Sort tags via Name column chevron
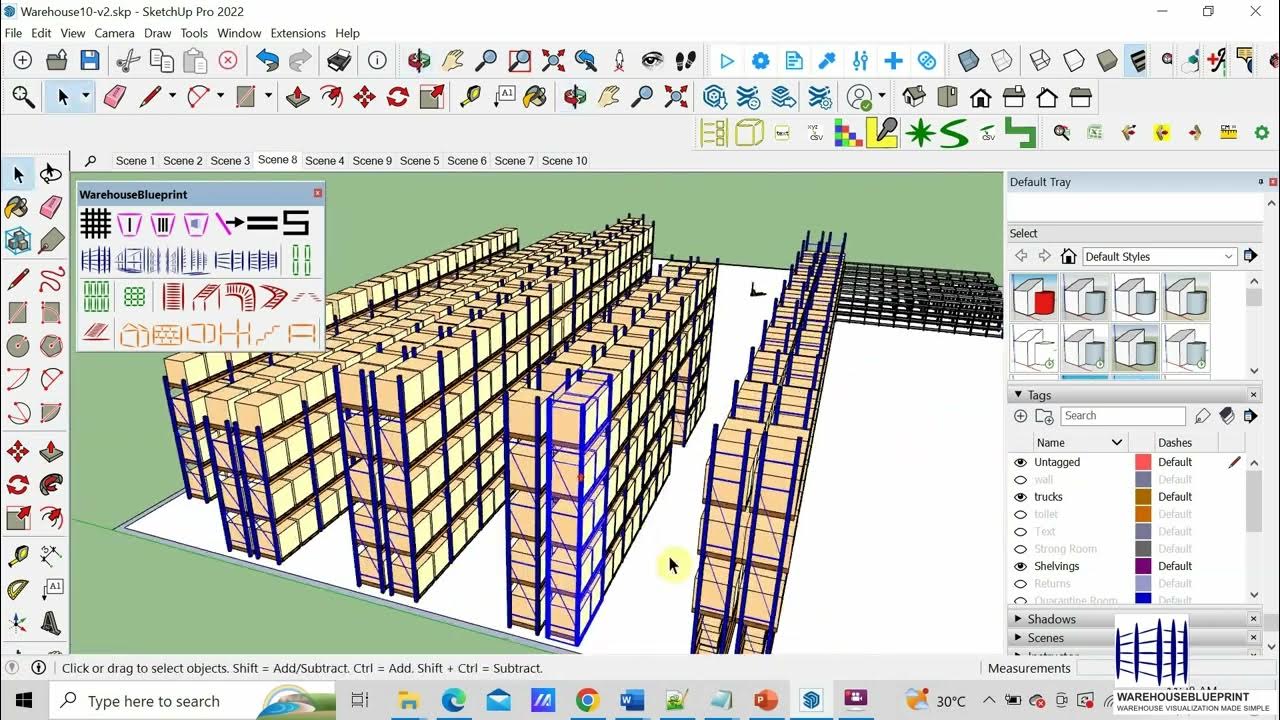This screenshot has width=1280, height=720. 1117,442
